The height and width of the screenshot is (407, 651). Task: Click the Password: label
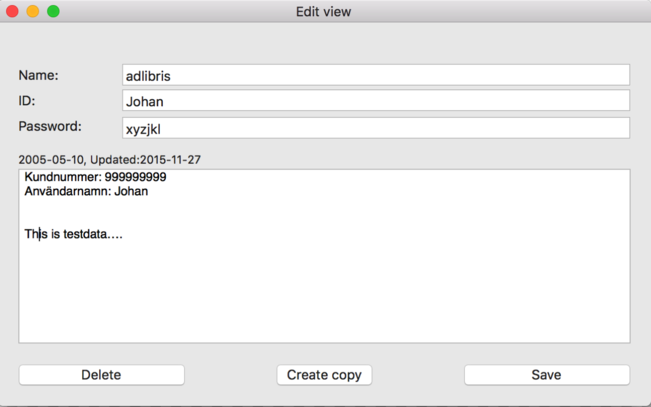[50, 127]
